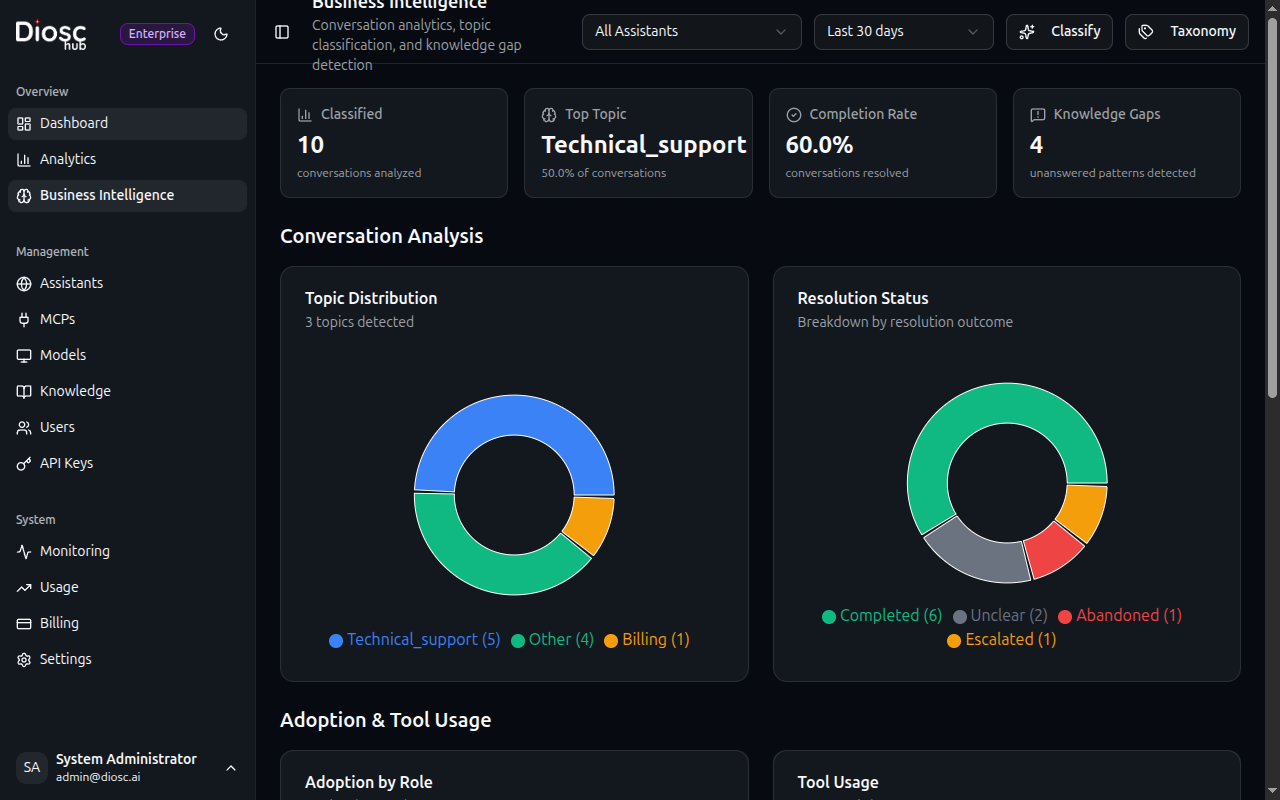Viewport: 1280px width, 800px height.
Task: Select the API Keys key icon
Action: (23, 463)
